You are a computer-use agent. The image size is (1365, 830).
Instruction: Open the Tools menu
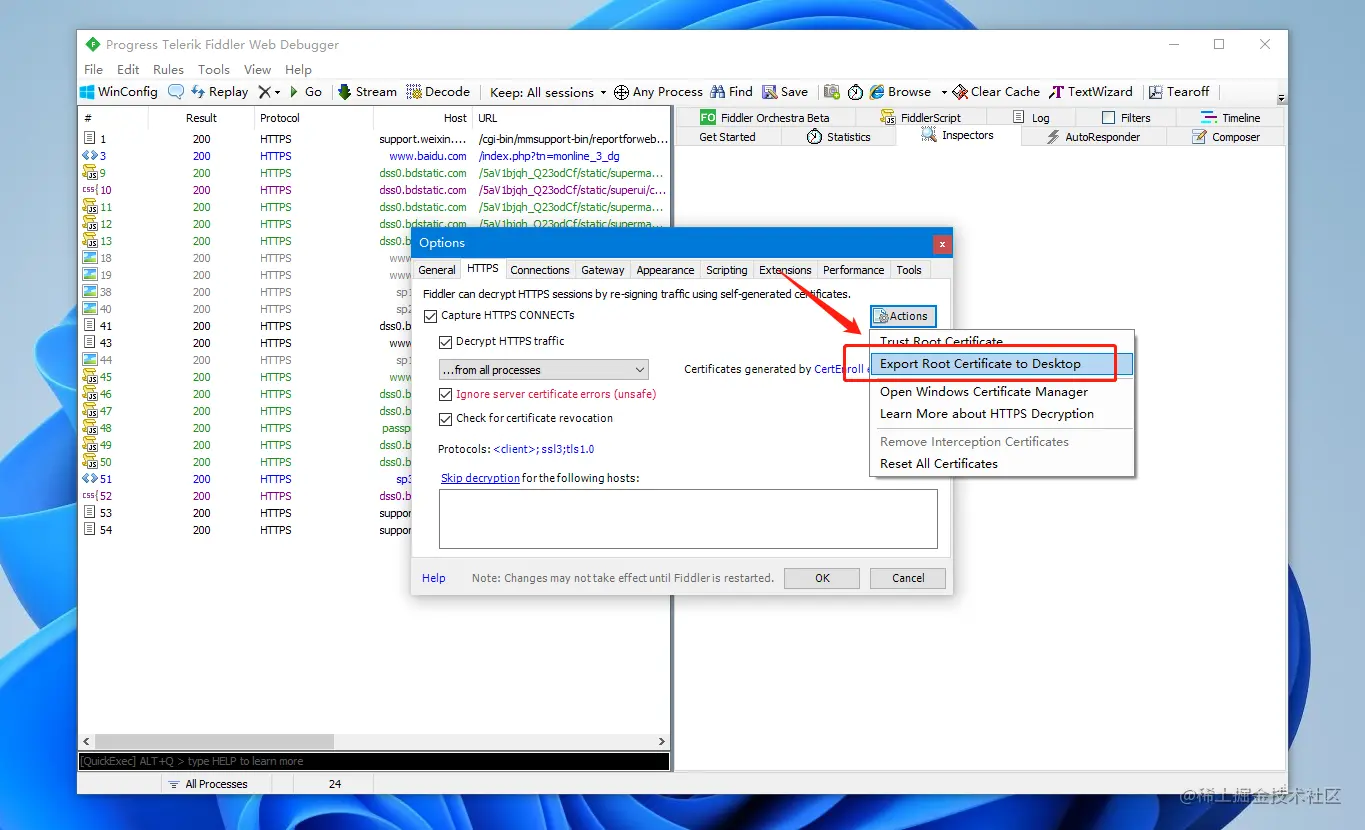tap(214, 69)
